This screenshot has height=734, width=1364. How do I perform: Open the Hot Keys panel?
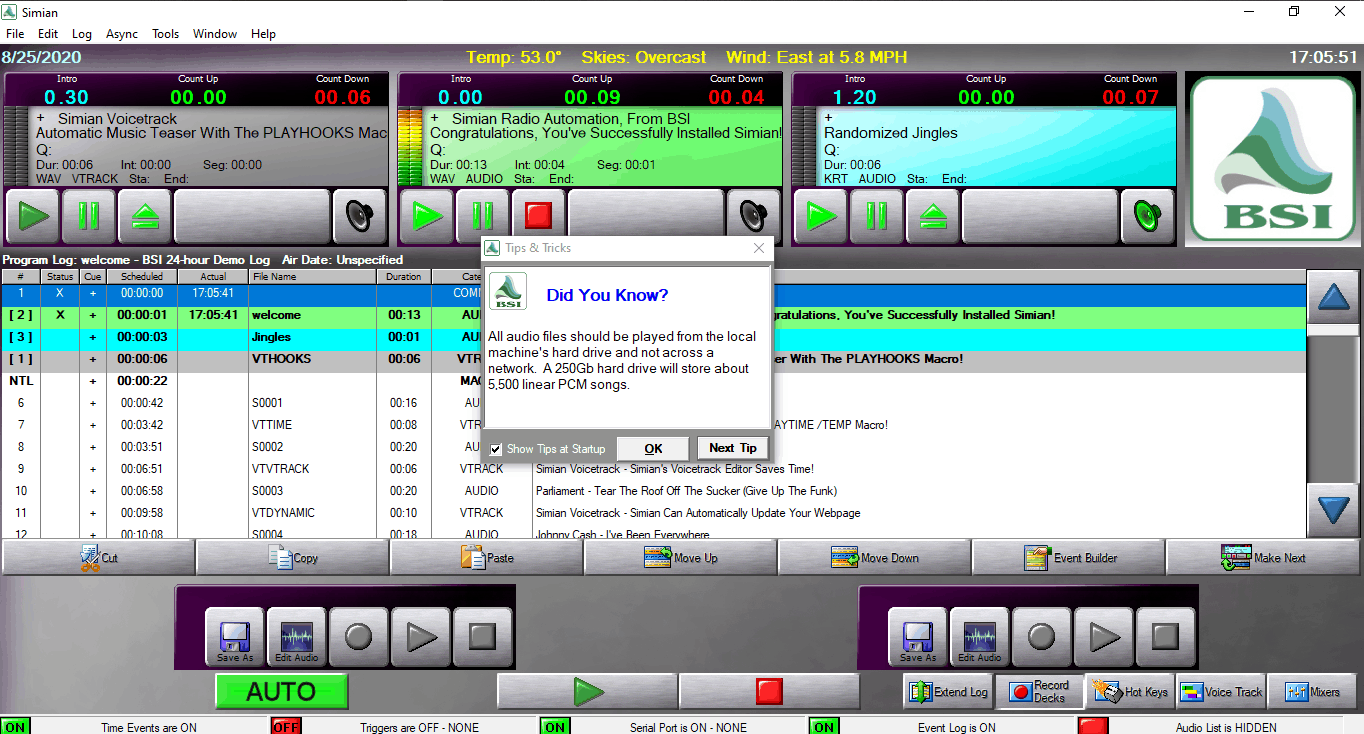pos(1130,691)
